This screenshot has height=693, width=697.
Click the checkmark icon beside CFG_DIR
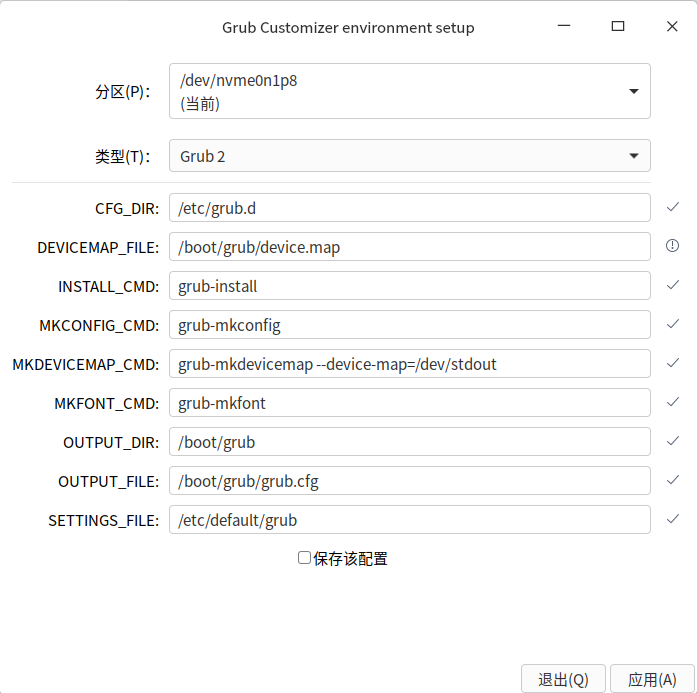click(x=673, y=207)
